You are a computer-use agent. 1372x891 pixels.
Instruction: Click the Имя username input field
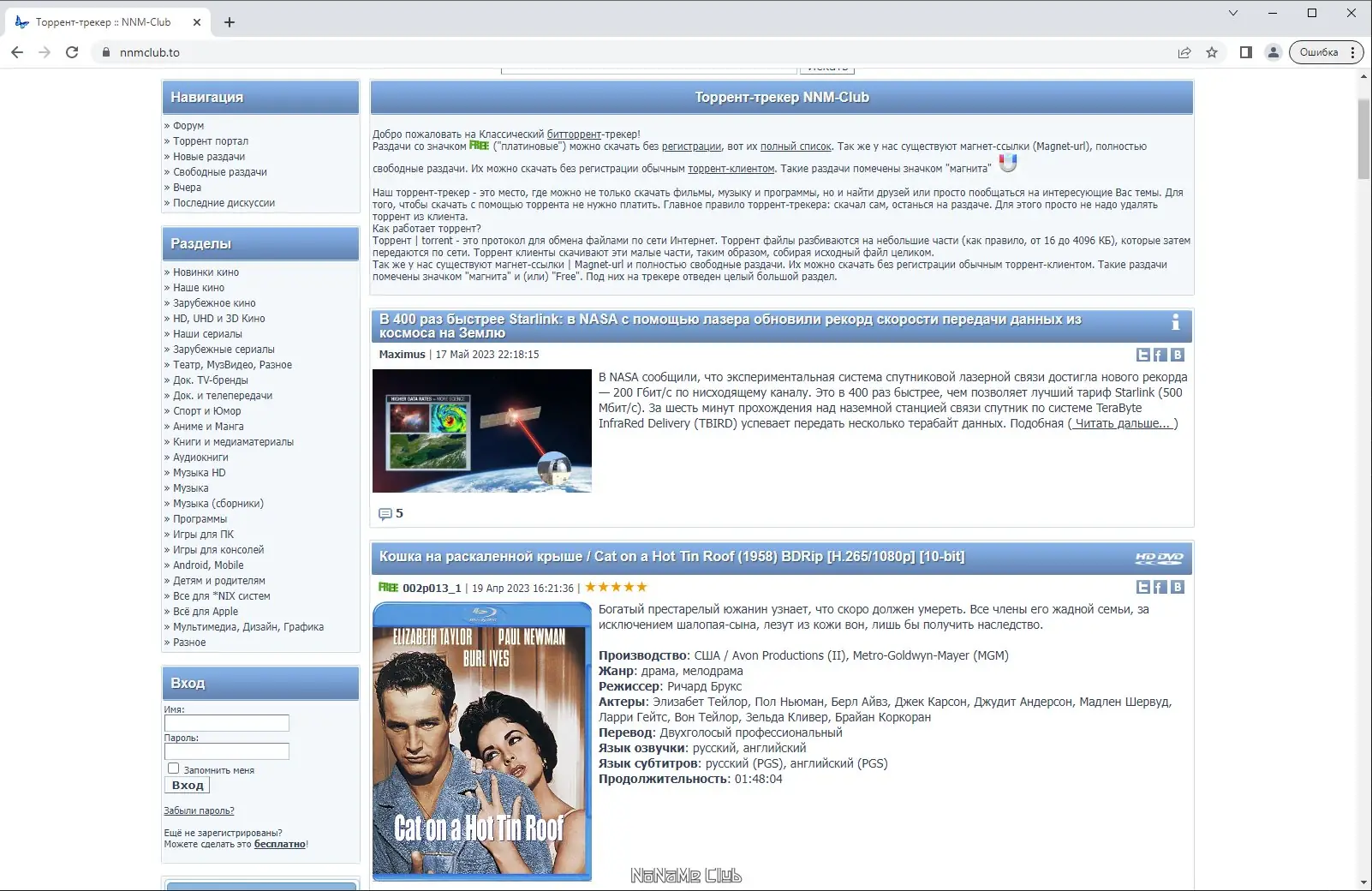[x=227, y=723]
